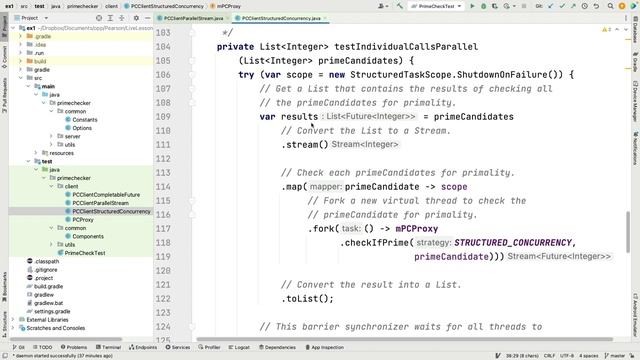
Task: Click CRLF line separator in status bar
Action: pos(549,356)
